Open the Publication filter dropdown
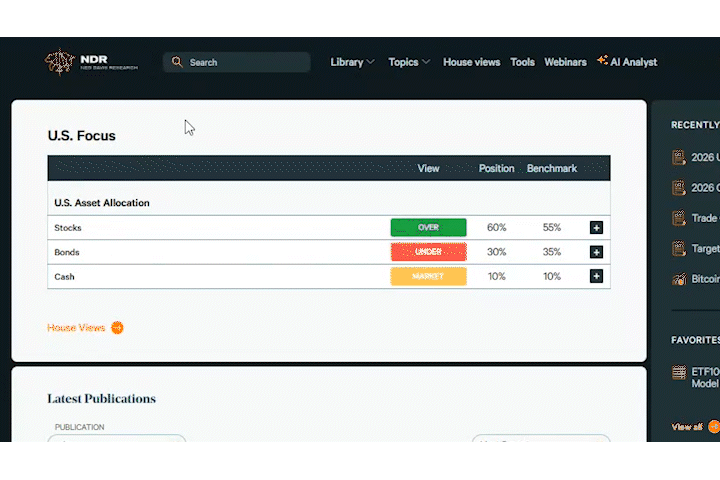Viewport: 720px width, 480px height. [x=119, y=438]
